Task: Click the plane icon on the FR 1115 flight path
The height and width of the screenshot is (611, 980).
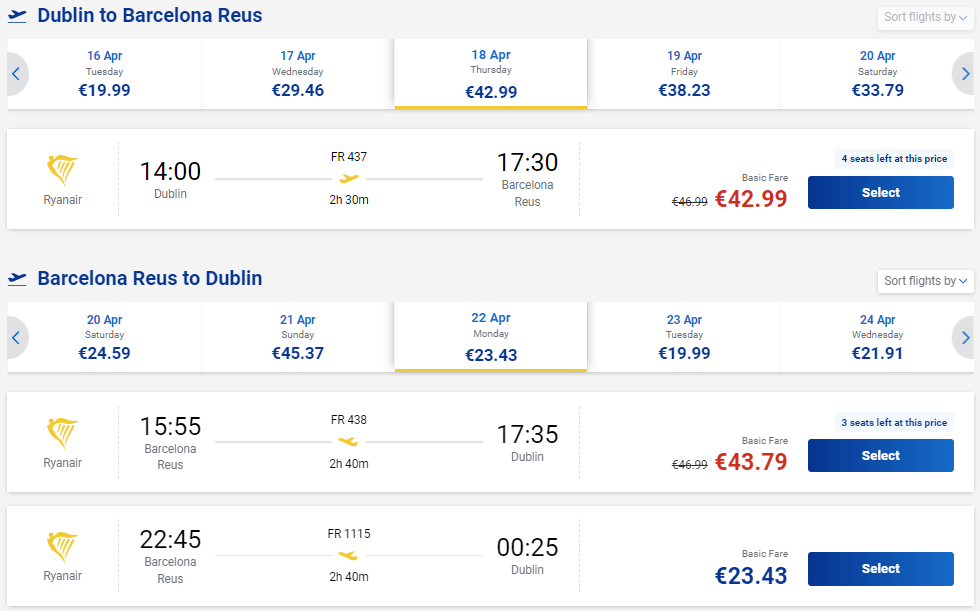Action: (347, 557)
